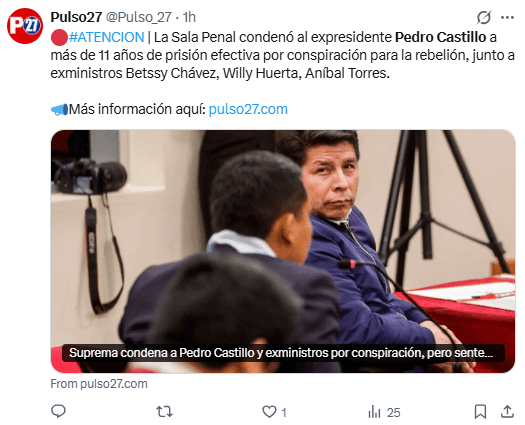
Task: View post analytics bar chart icon
Action: [x=374, y=412]
